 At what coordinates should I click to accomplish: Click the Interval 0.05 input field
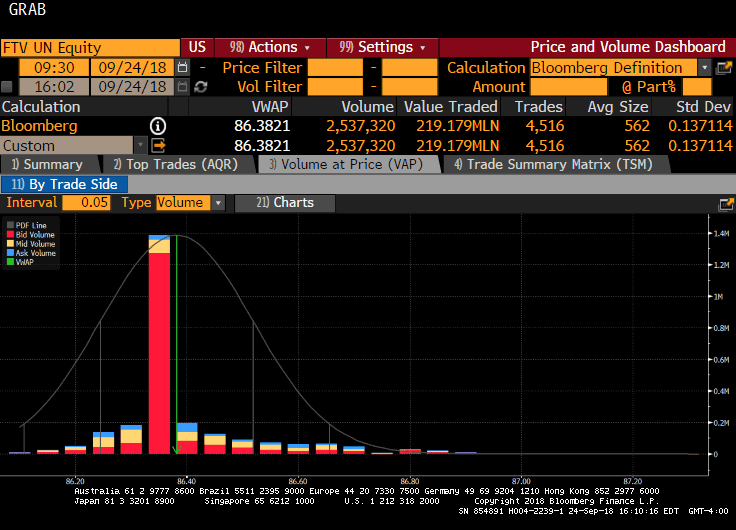click(87, 203)
